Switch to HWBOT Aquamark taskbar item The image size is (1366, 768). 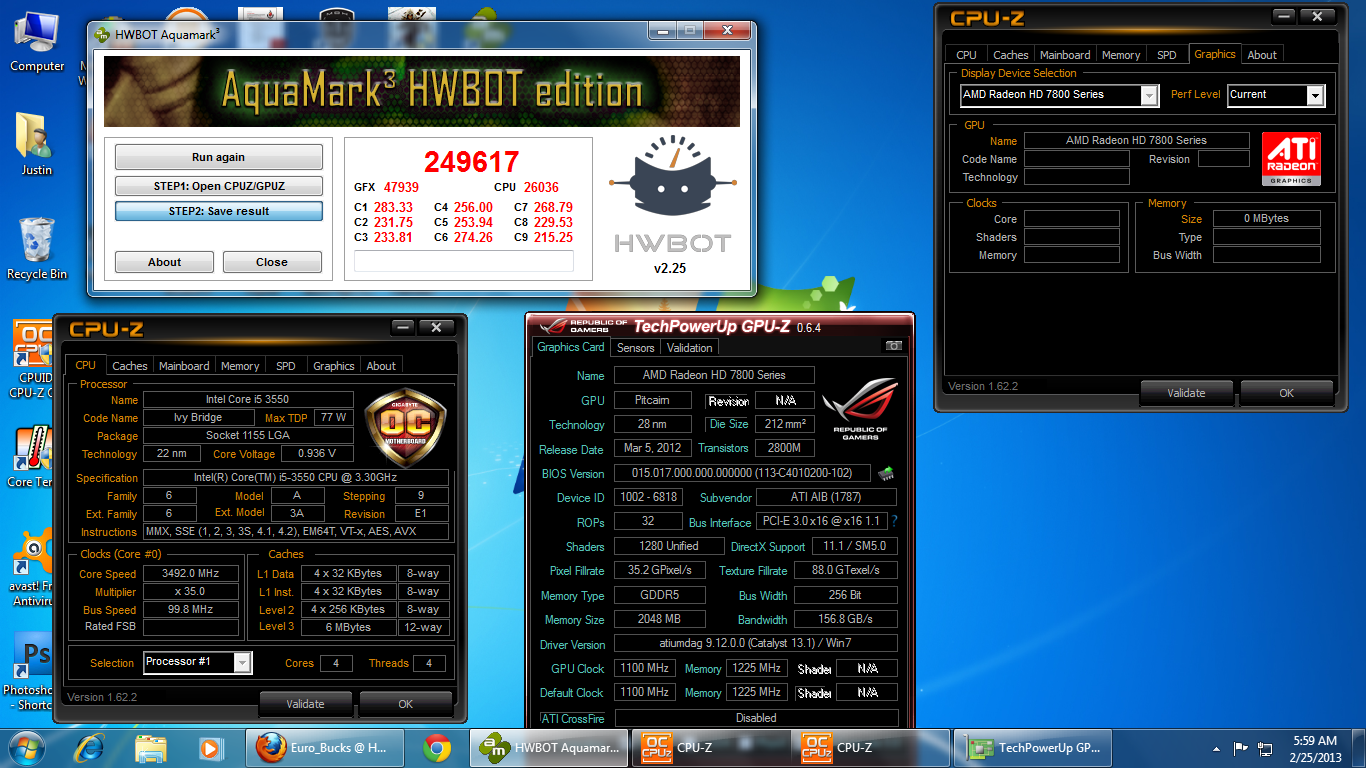click(548, 747)
